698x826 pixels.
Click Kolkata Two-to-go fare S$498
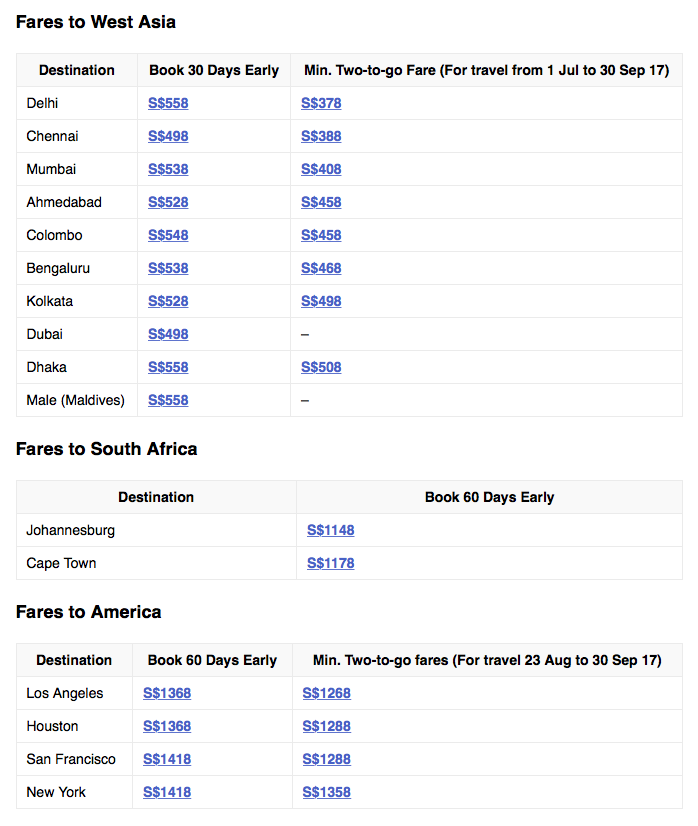tap(321, 301)
